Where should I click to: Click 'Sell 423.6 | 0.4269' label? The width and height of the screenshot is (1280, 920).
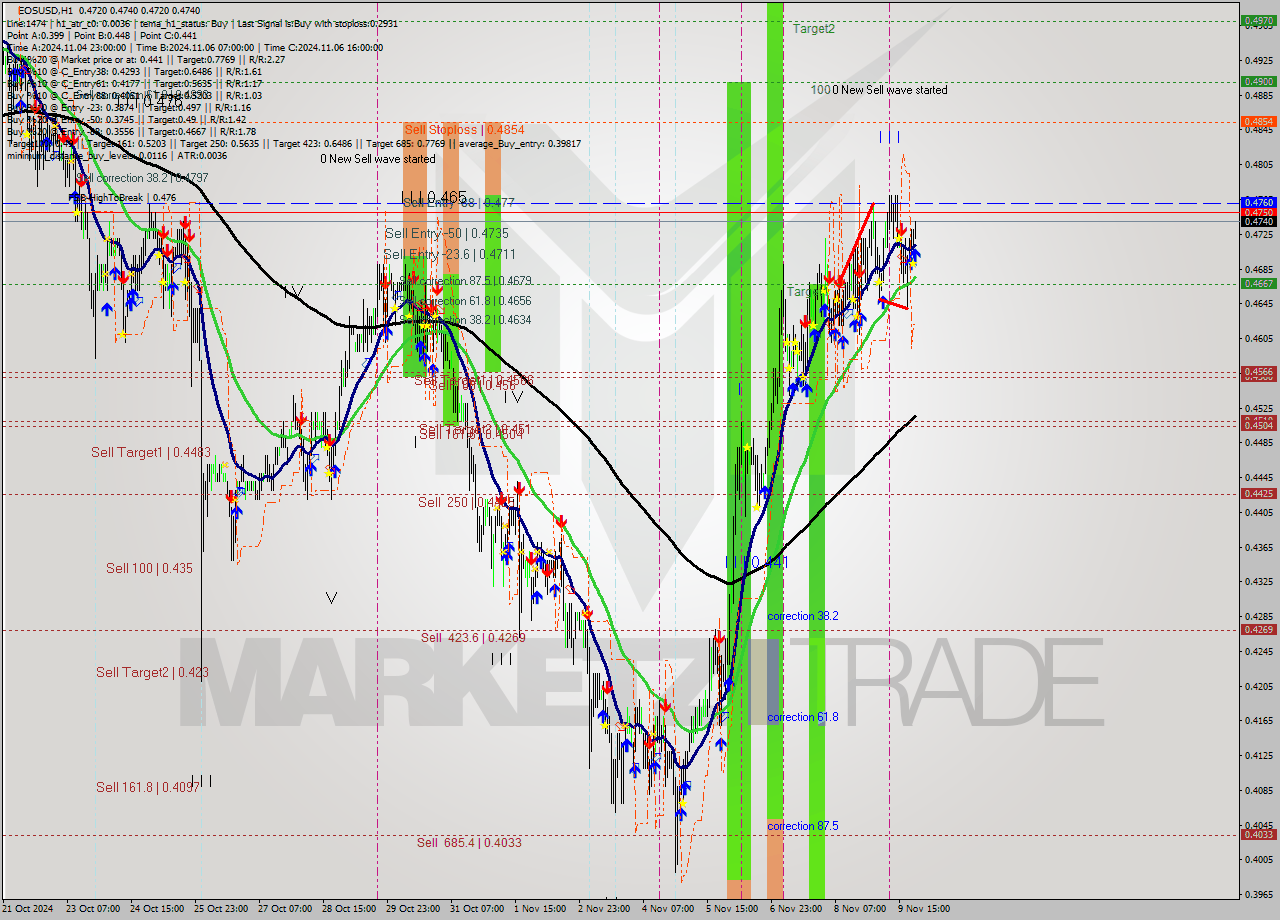(473, 638)
